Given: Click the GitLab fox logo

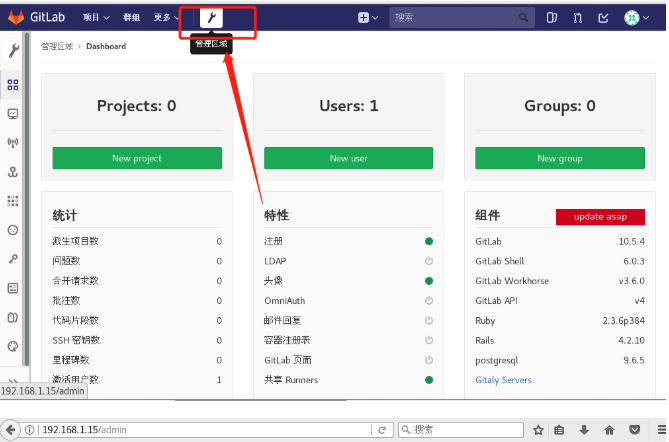Looking at the screenshot, I should [x=16, y=17].
